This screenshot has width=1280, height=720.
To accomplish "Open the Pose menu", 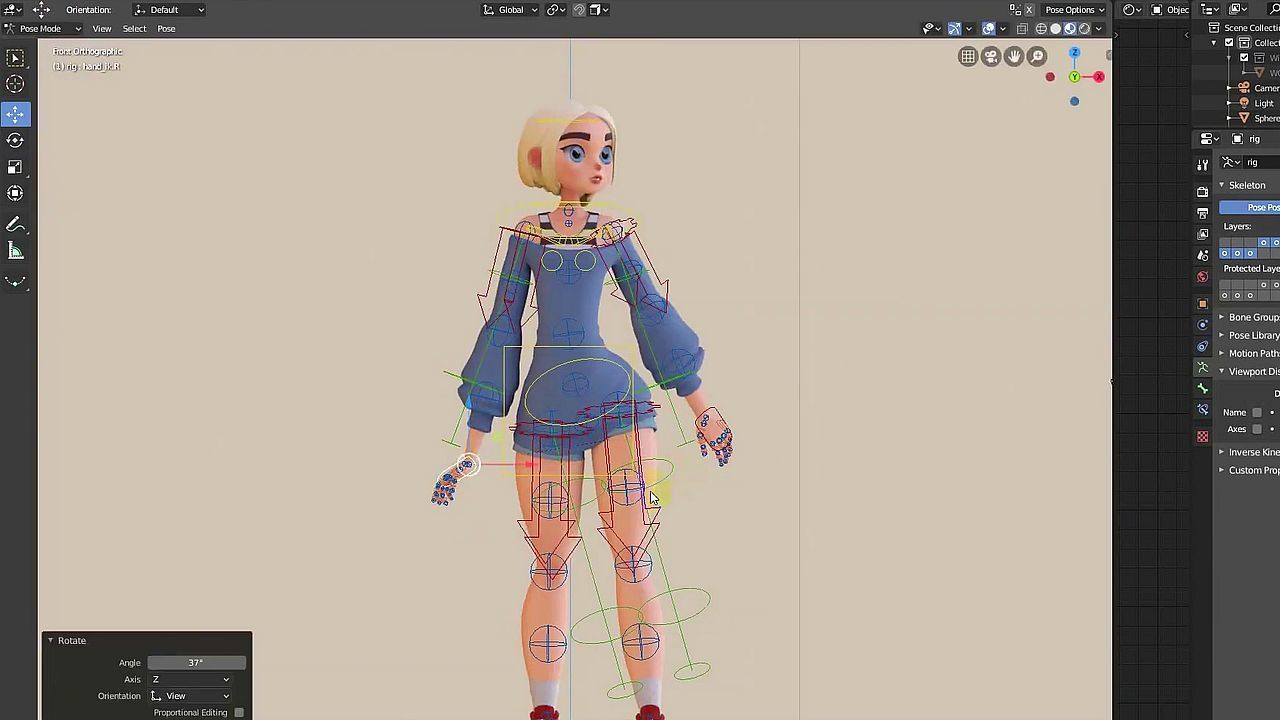I will [x=166, y=28].
